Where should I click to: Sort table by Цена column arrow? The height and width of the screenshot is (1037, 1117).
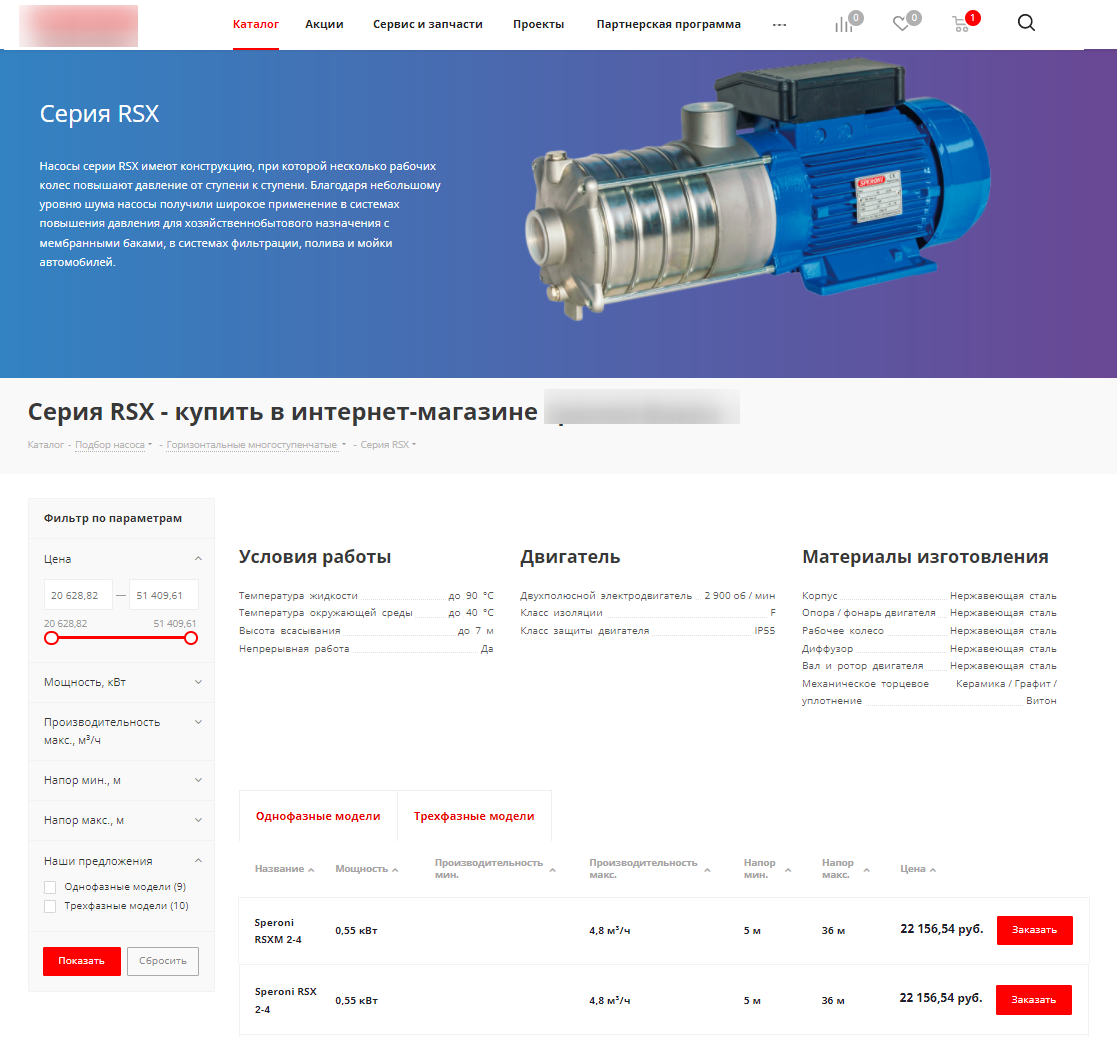tap(933, 870)
